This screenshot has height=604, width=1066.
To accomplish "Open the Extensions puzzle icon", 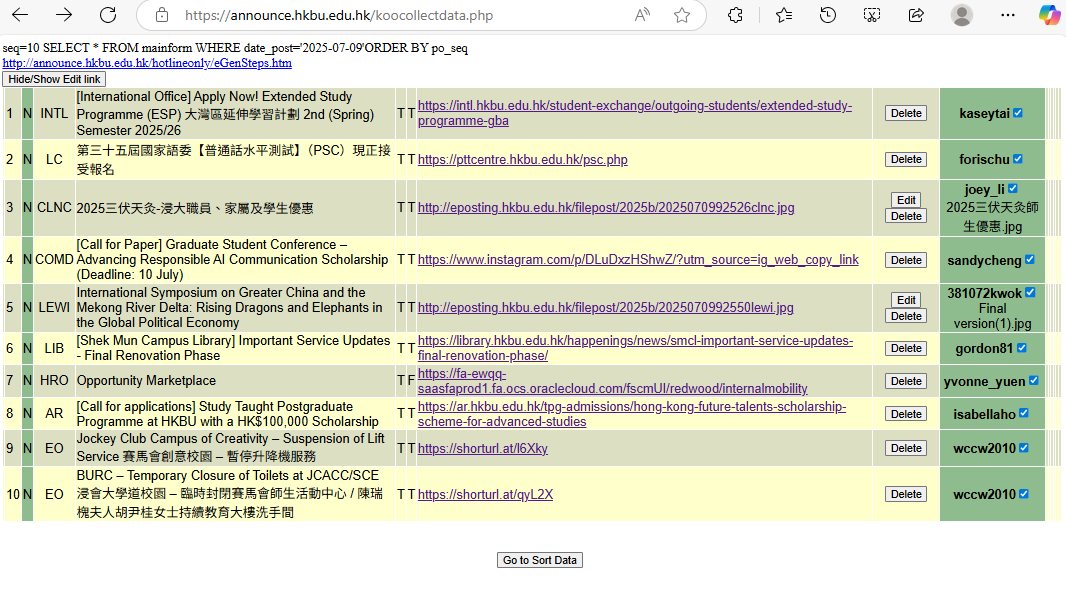I will point(735,15).
